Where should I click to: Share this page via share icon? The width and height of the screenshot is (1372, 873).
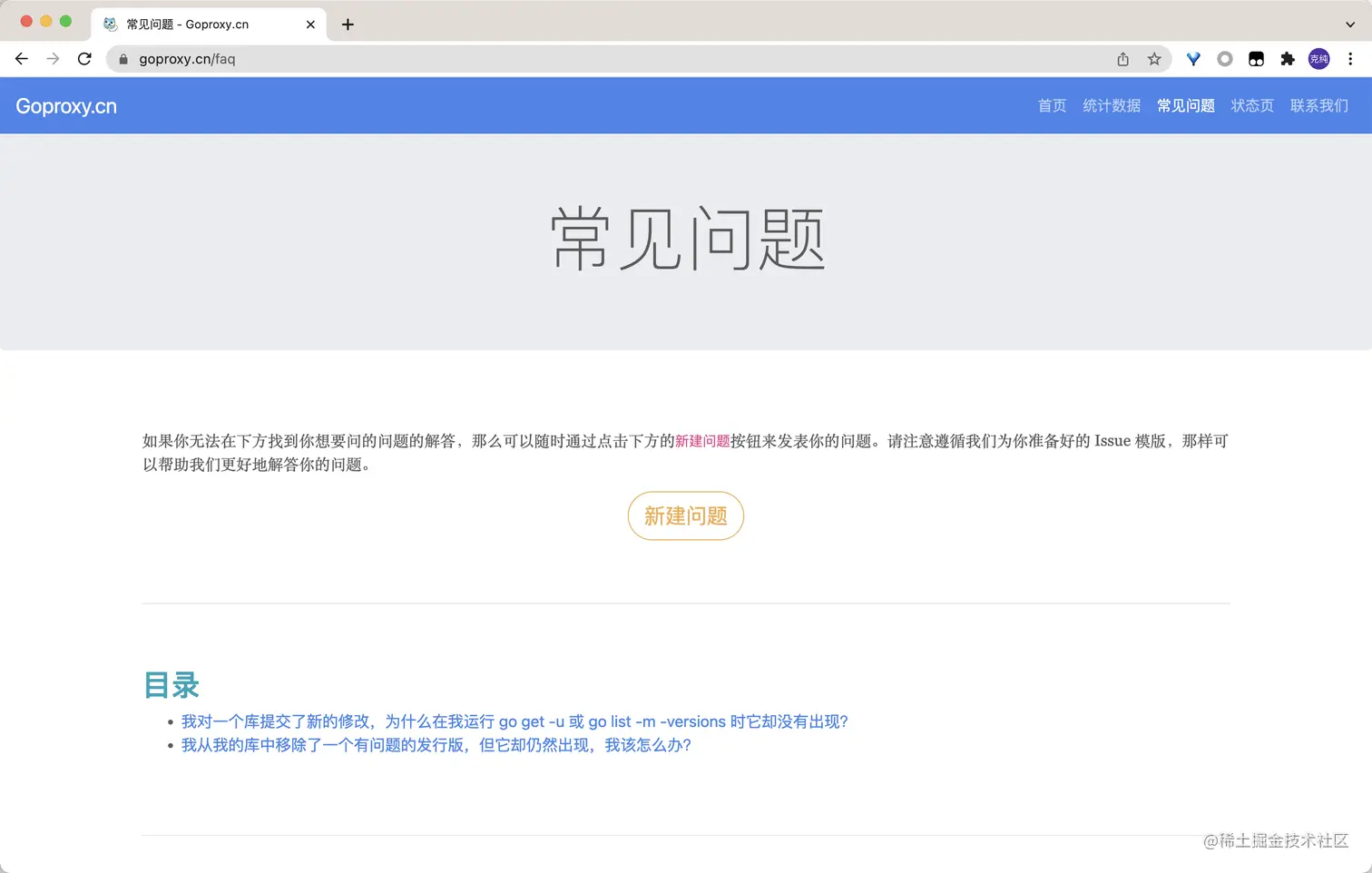coord(1123,59)
